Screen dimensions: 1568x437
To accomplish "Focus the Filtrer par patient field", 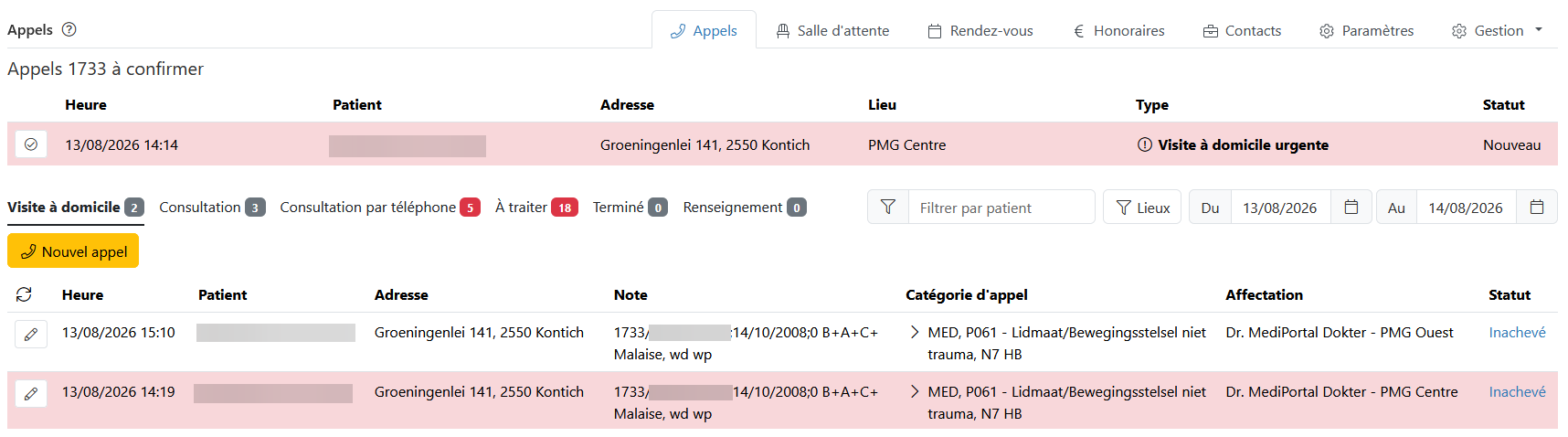I will pos(1001,208).
